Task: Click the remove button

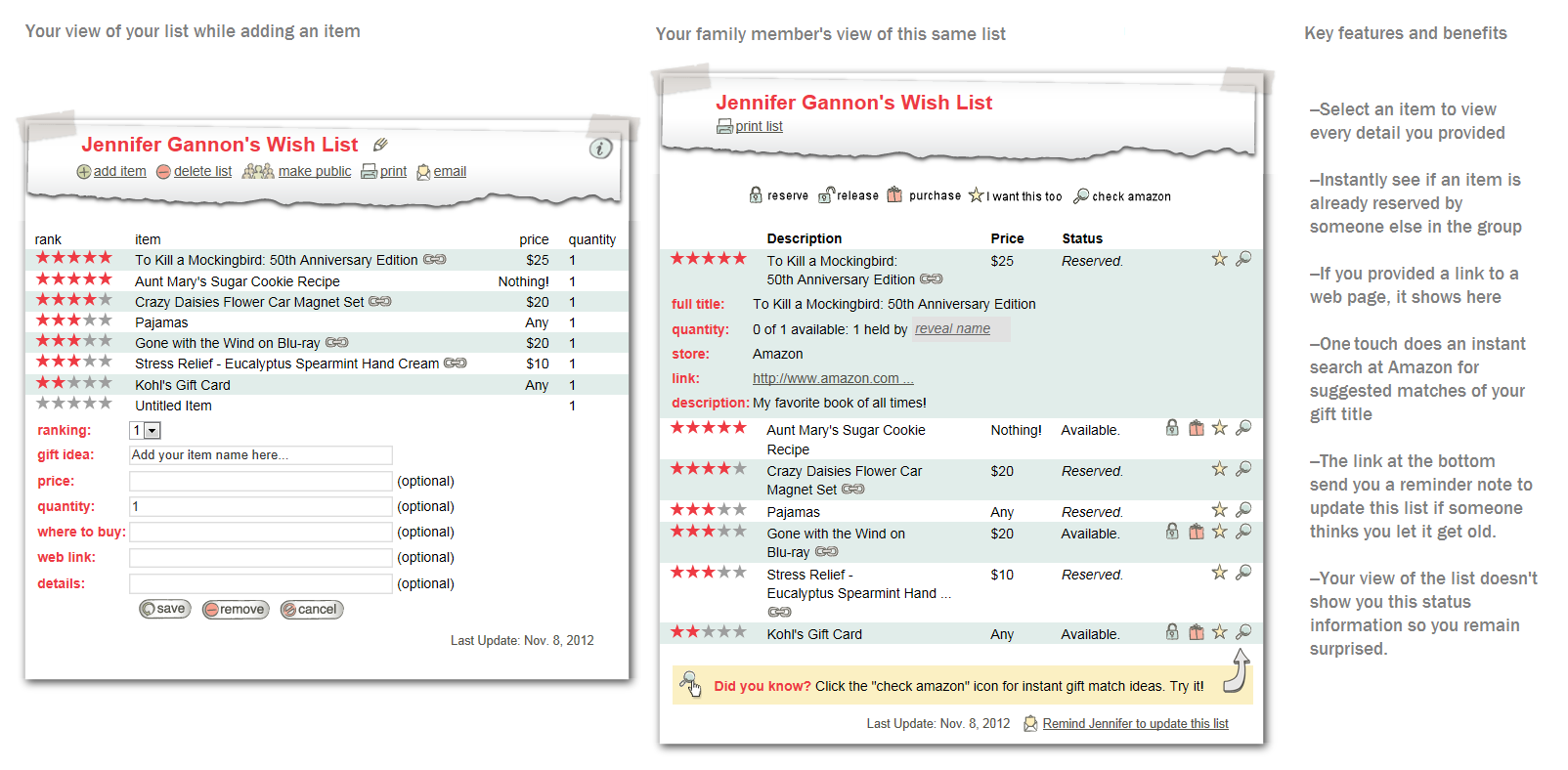Action: (x=236, y=610)
